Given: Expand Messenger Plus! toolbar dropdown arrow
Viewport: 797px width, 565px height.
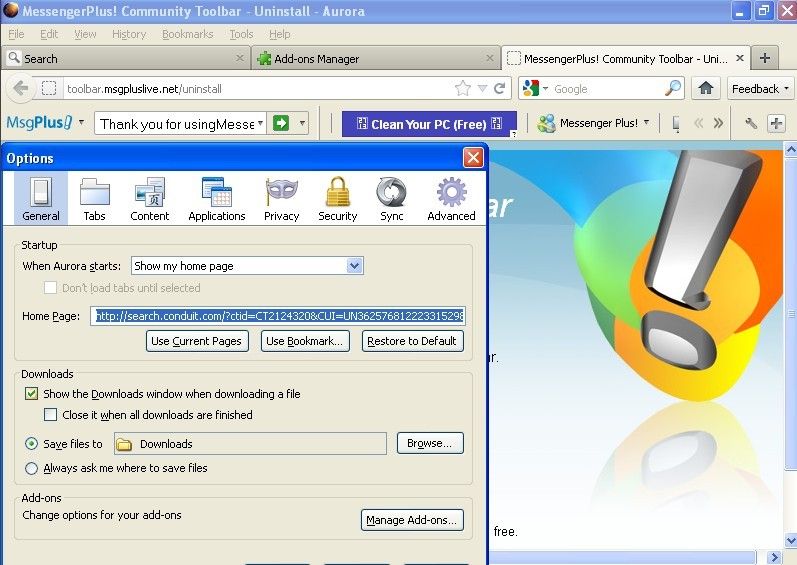Looking at the screenshot, I should click(x=647, y=122).
